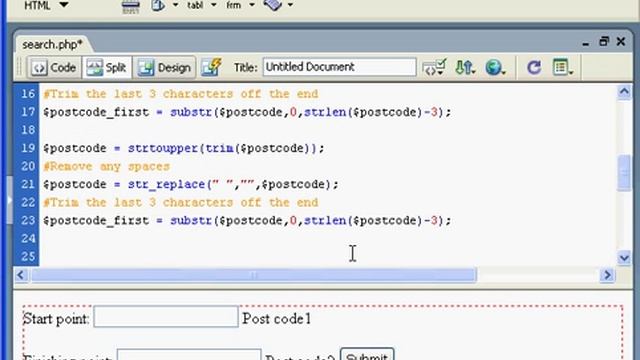Open the file management arrows icon
Image resolution: width=640 pixels, height=360 pixels.
pyautogui.click(x=464, y=67)
